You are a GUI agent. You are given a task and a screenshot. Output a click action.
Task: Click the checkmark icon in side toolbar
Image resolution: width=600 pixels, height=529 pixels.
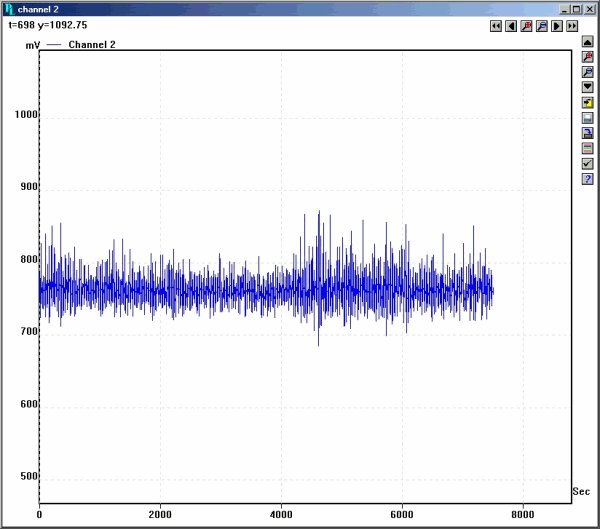[588, 163]
